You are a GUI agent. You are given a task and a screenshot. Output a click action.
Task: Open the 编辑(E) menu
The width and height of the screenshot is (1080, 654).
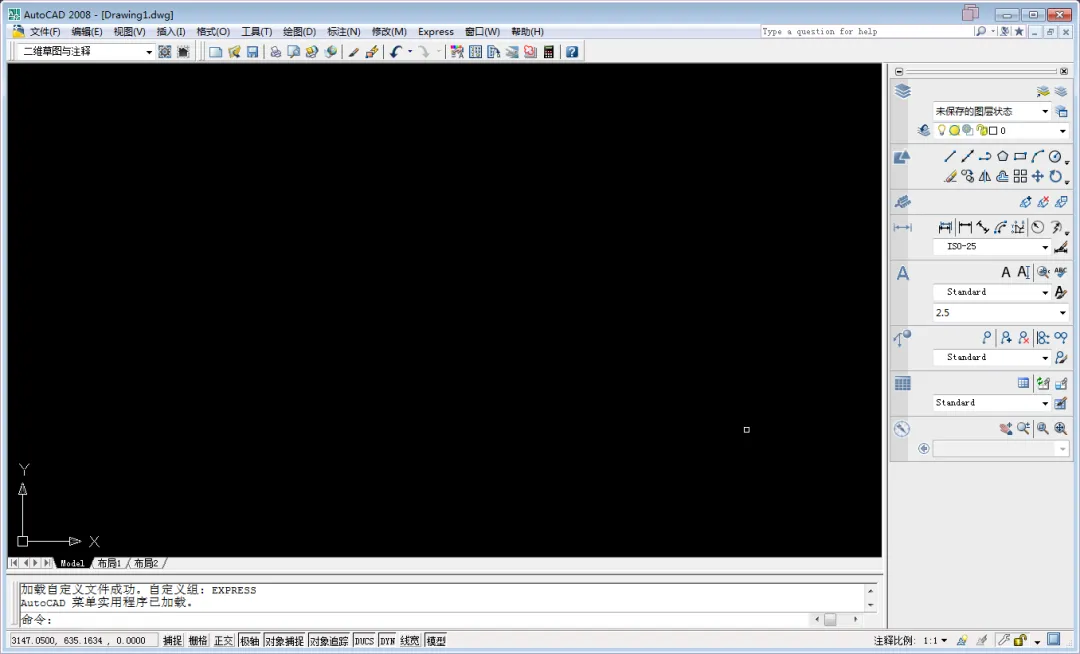(87, 32)
